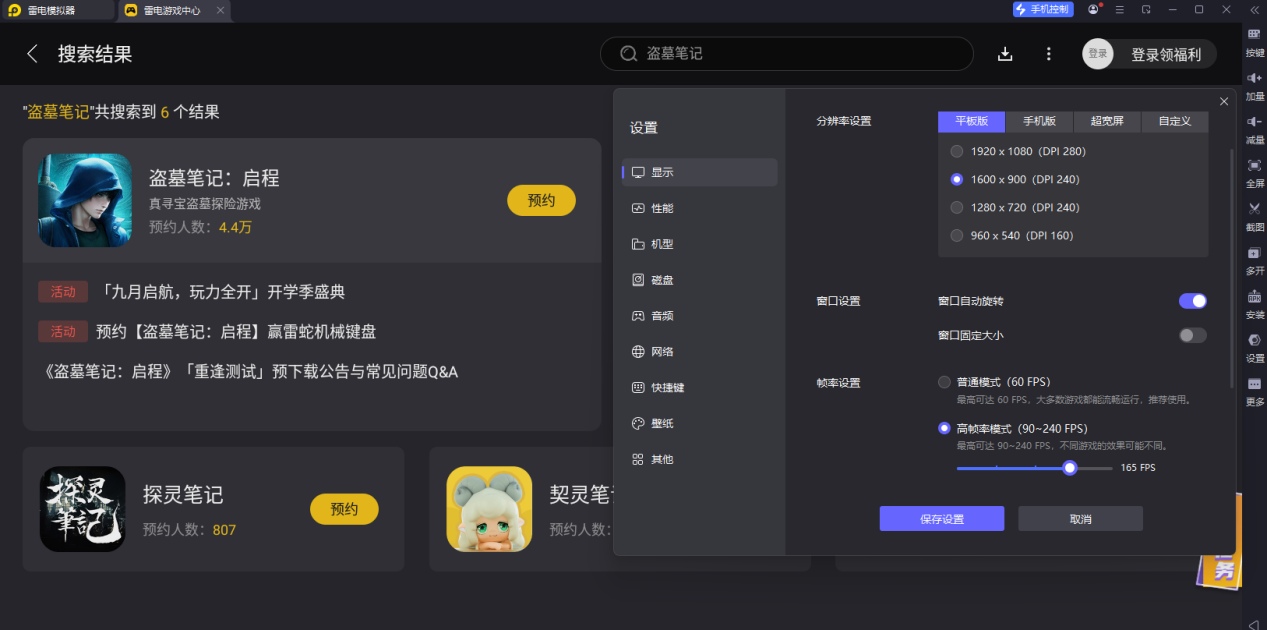Open the 机型 settings section
Viewport: 1267px width, 630px height.
pyautogui.click(x=699, y=244)
